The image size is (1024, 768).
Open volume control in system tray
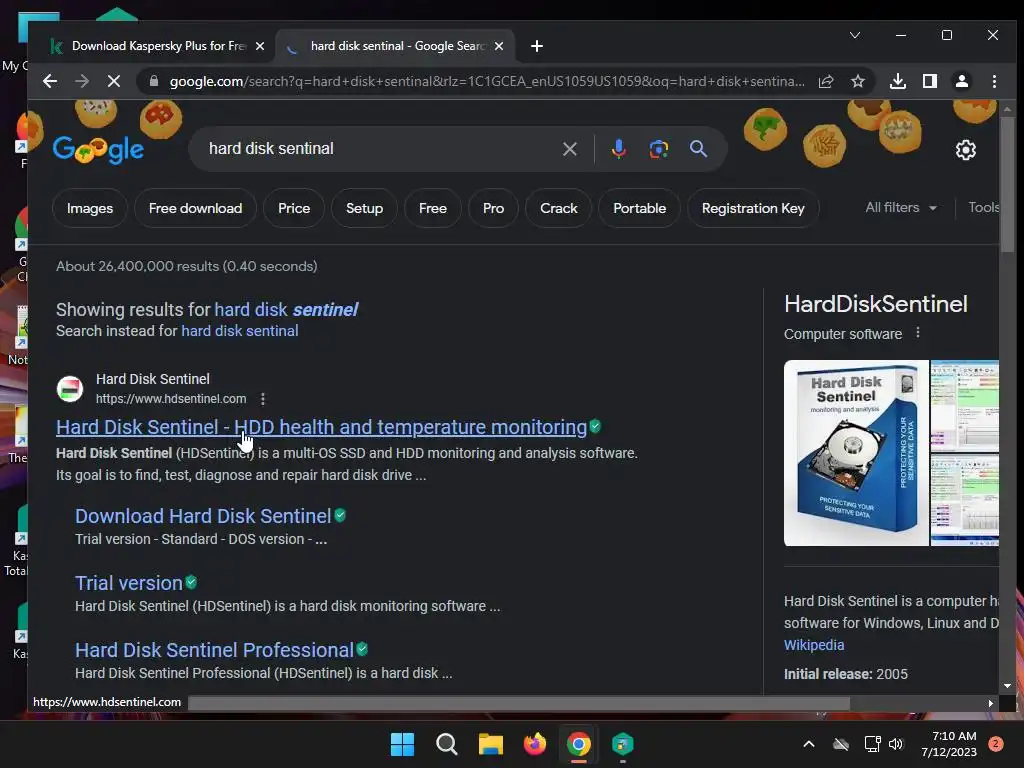(x=895, y=744)
